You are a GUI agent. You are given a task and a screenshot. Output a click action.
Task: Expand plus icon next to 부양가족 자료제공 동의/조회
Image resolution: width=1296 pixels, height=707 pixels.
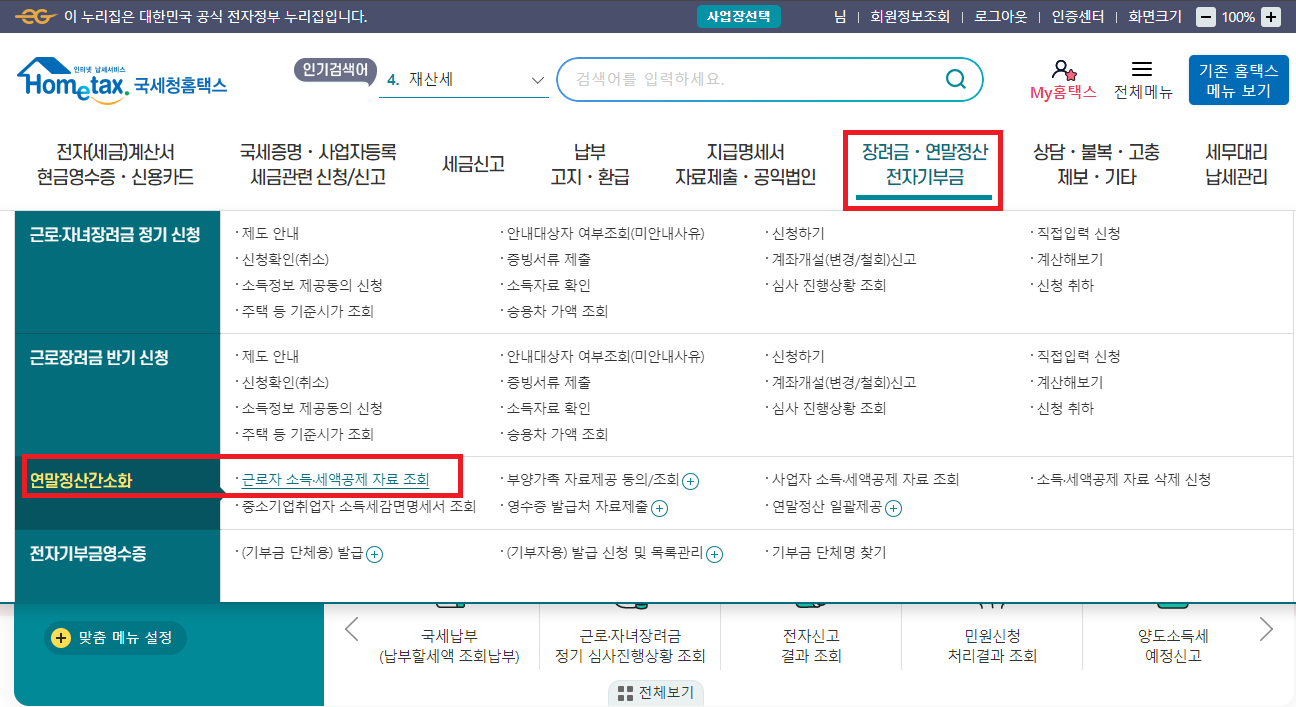point(691,481)
